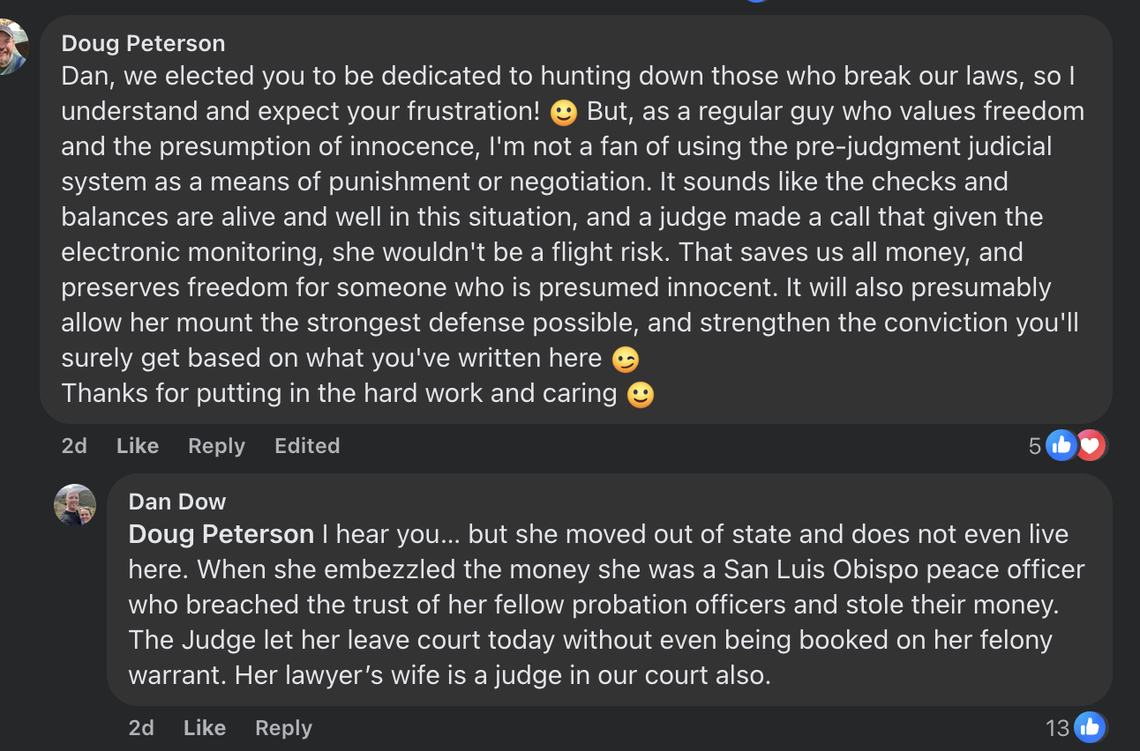Click 'Like' under Dan Dow's reply
1140x751 pixels.
pos(204,728)
